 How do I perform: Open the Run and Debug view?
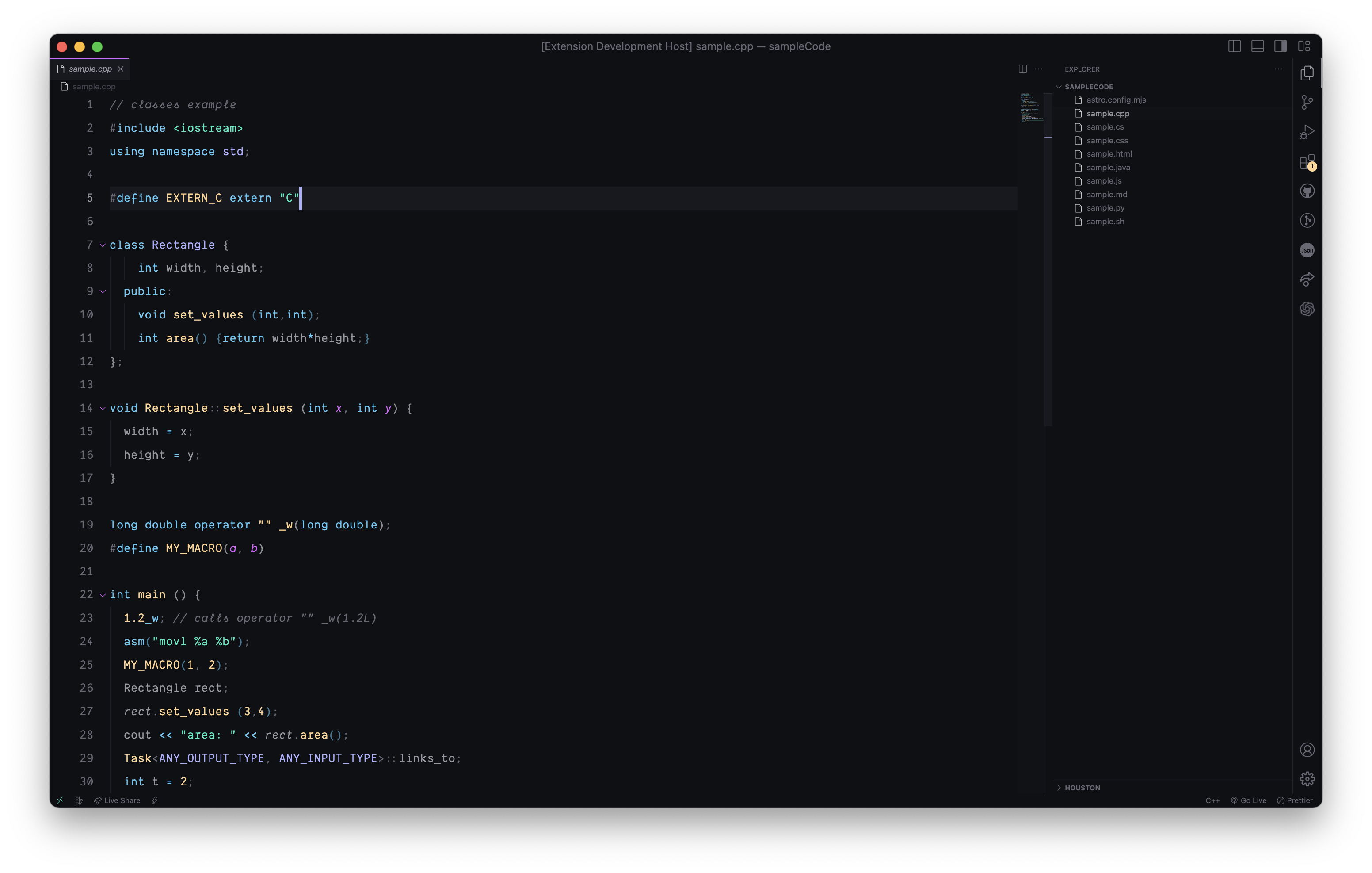[x=1307, y=132]
